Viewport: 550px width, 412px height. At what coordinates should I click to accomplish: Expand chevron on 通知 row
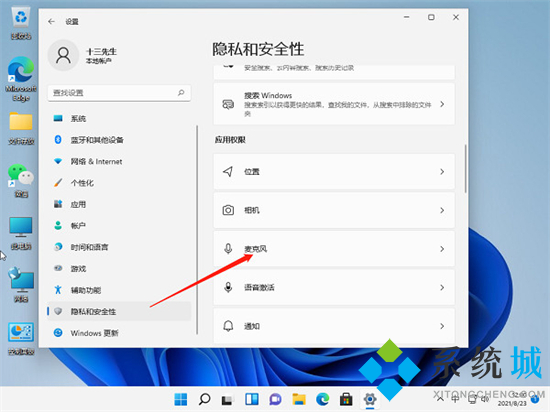point(442,326)
